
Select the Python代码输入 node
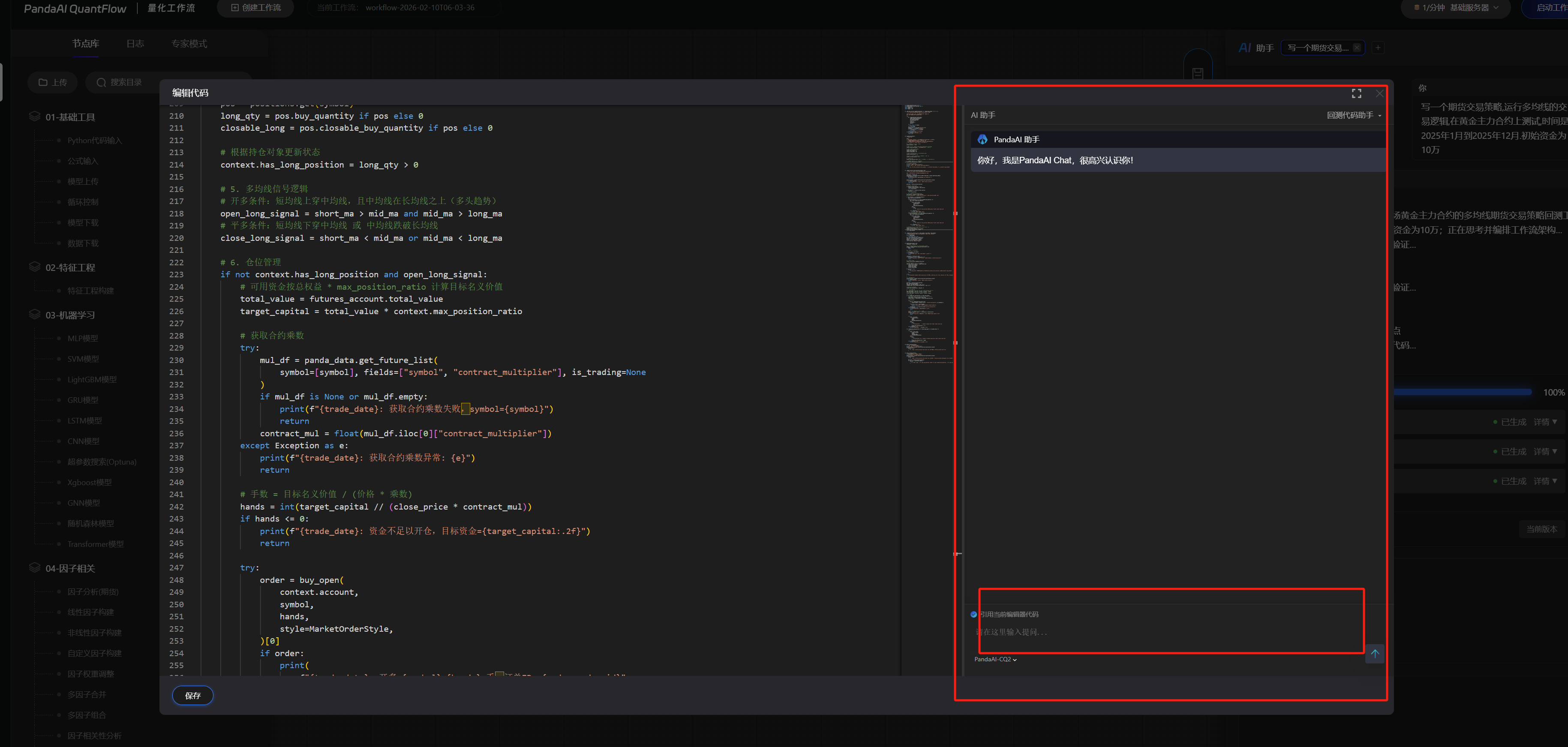pos(94,141)
